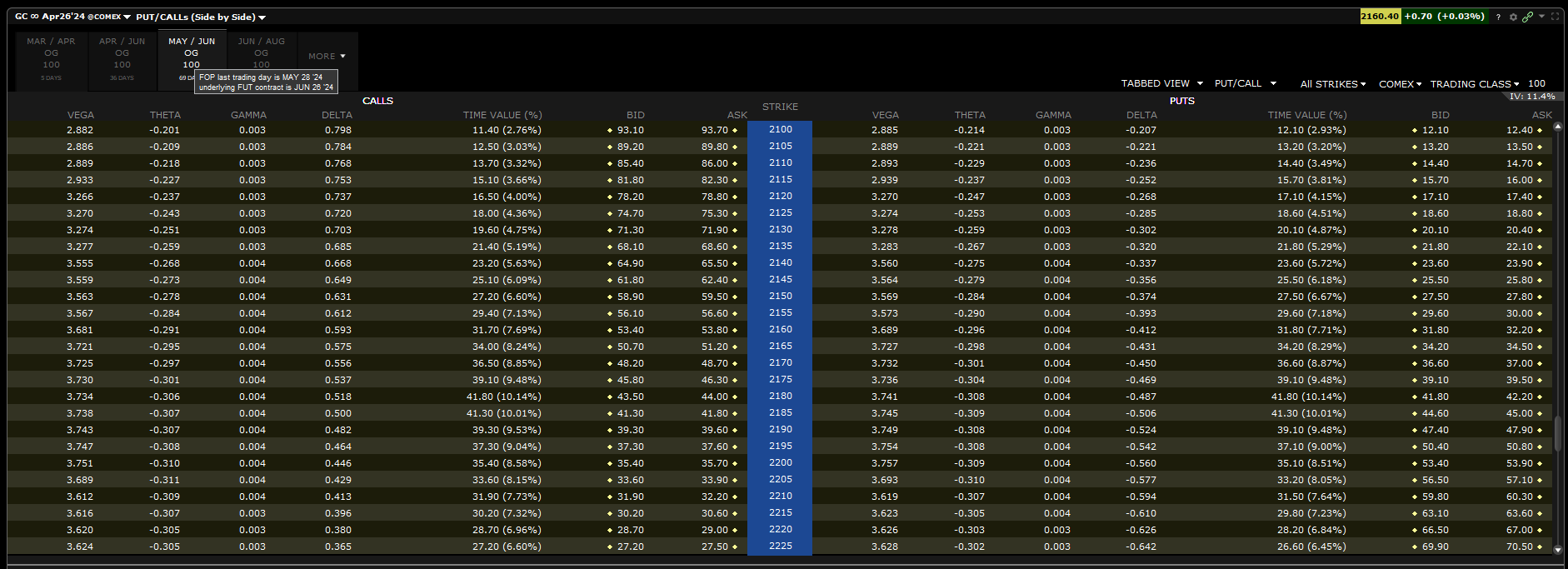The height and width of the screenshot is (569, 1568).
Task: Click the scrollbar down arrow
Action: (1557, 549)
